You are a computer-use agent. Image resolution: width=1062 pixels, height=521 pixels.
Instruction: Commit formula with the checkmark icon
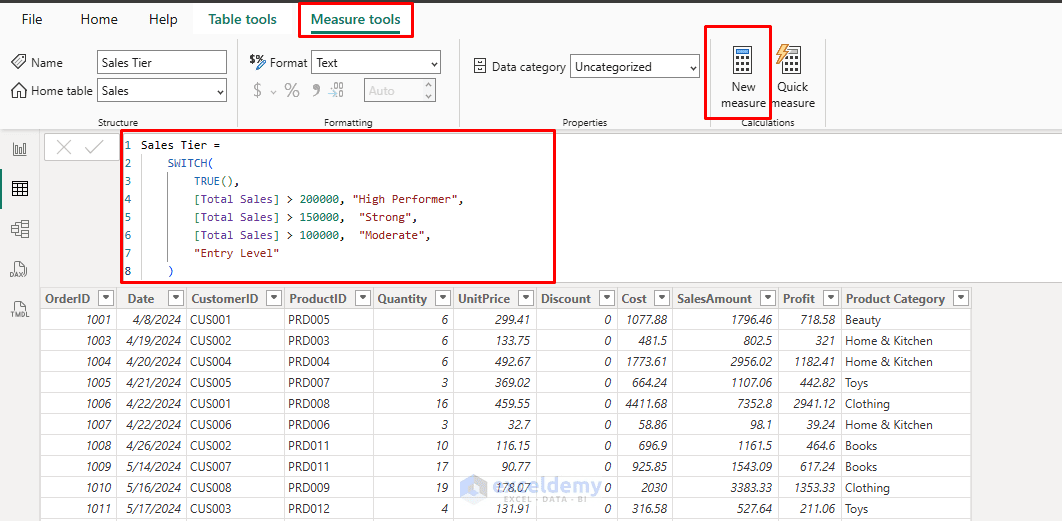click(94, 147)
